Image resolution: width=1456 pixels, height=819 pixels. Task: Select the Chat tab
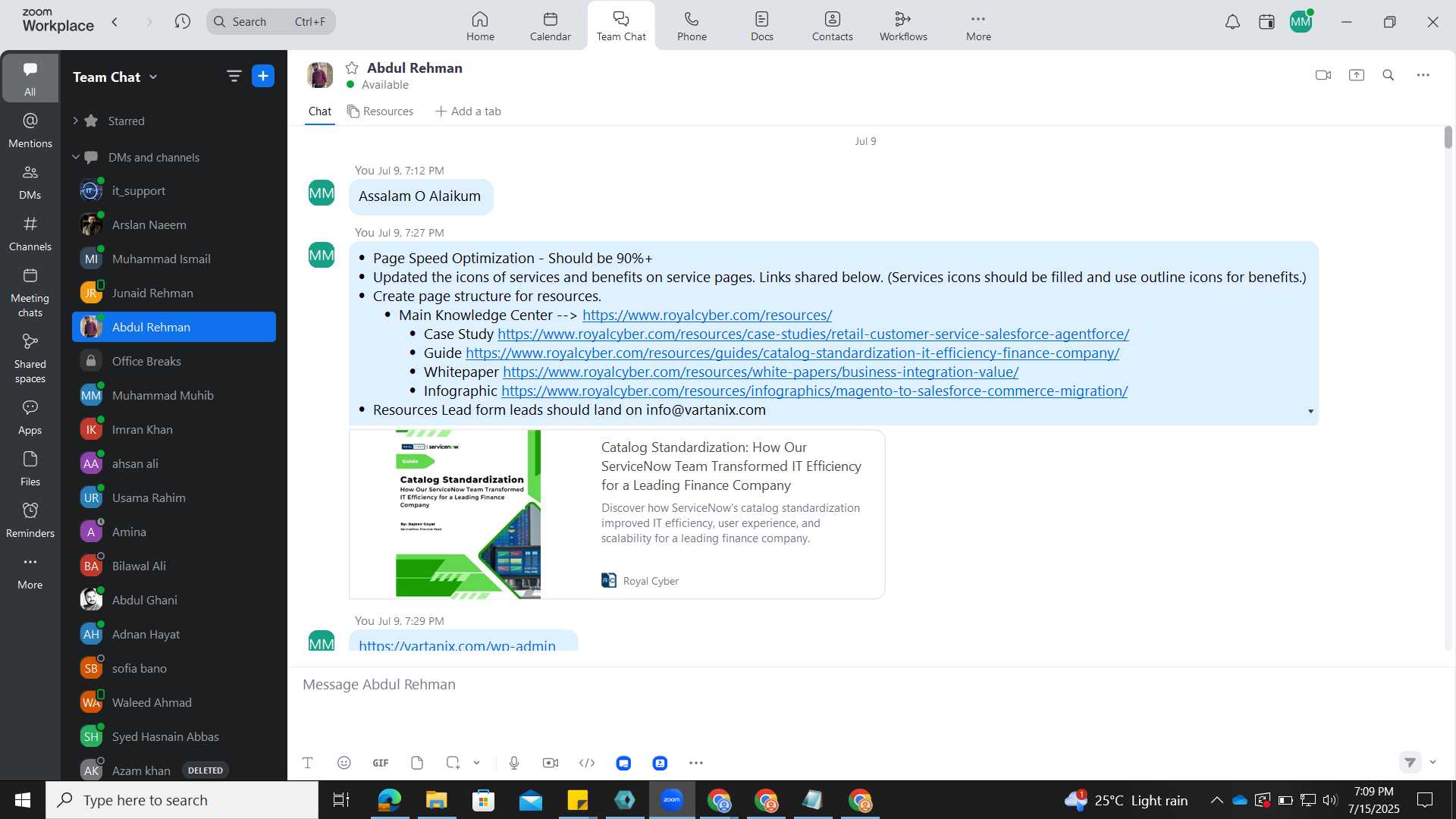319,111
